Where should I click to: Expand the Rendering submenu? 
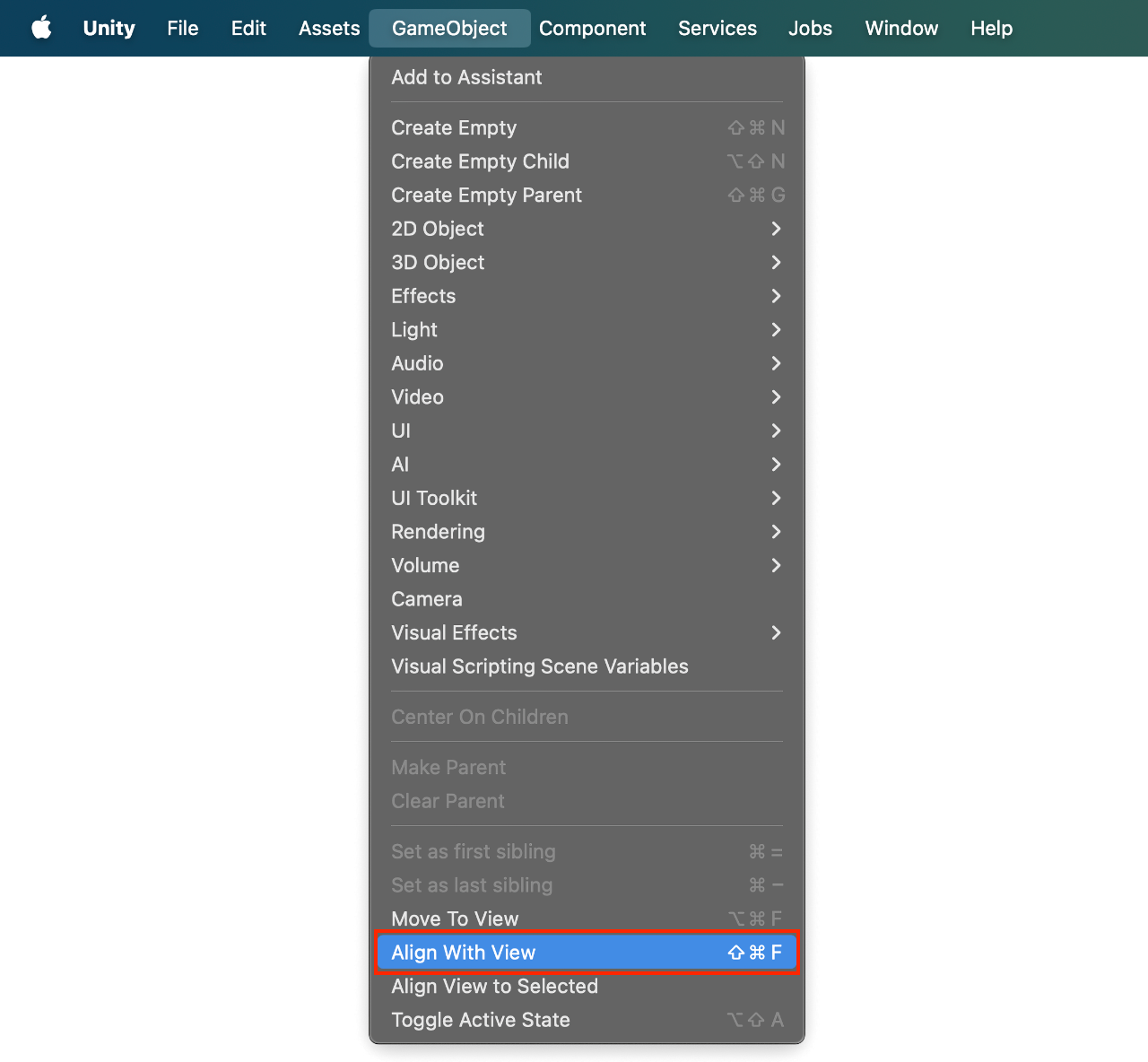point(587,531)
